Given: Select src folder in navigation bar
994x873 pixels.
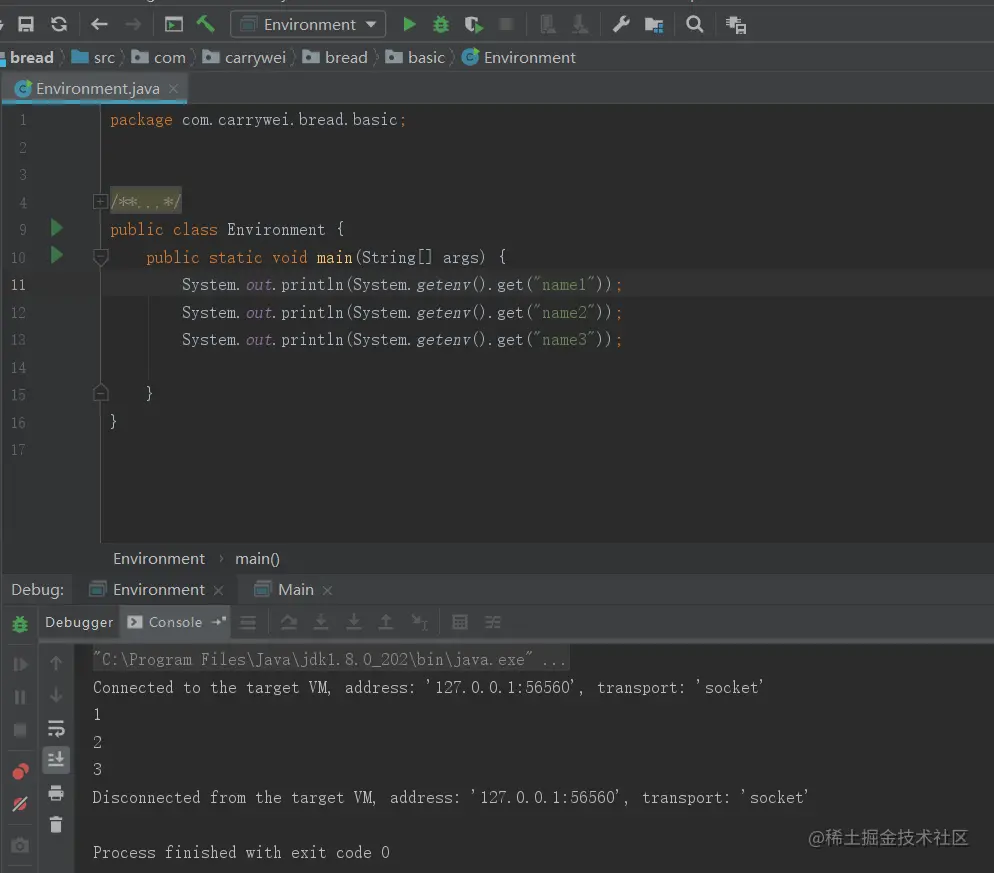Looking at the screenshot, I should coord(93,57).
